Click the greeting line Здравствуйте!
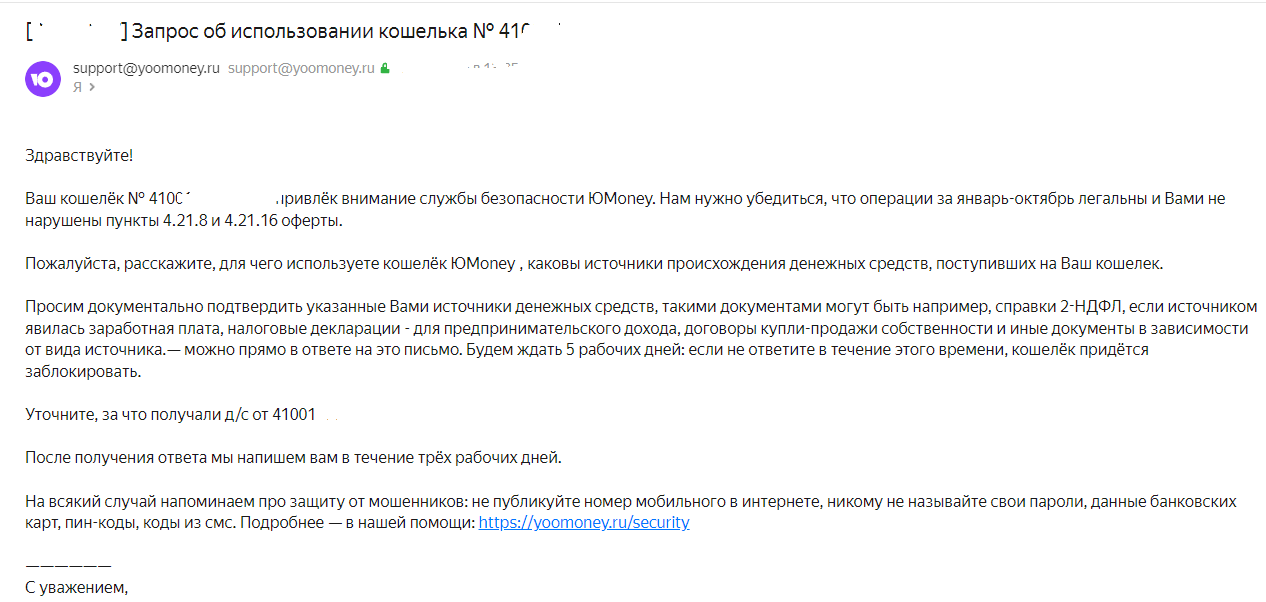This screenshot has height=602, width=1266. pyautogui.click(x=79, y=155)
